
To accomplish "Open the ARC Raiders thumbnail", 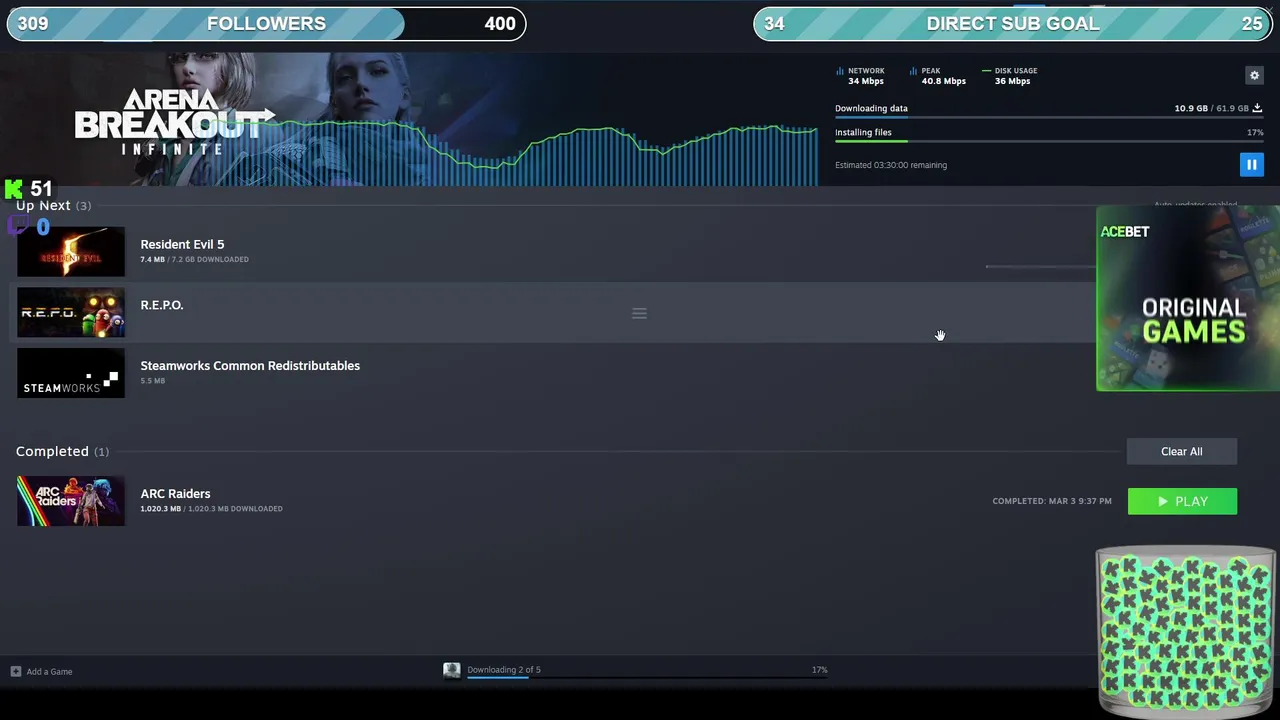I will pos(71,501).
